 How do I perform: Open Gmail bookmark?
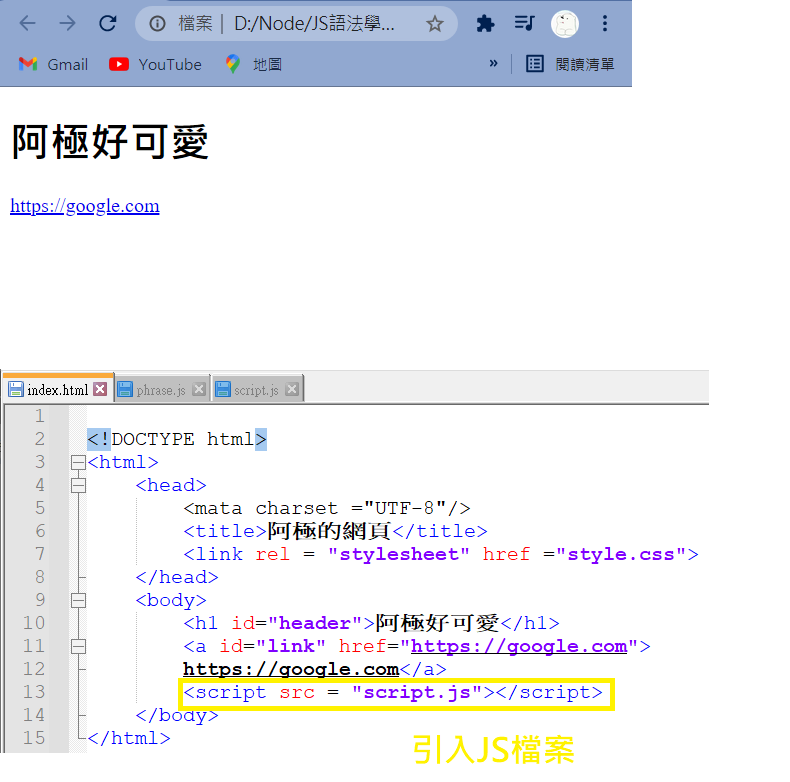[53, 64]
